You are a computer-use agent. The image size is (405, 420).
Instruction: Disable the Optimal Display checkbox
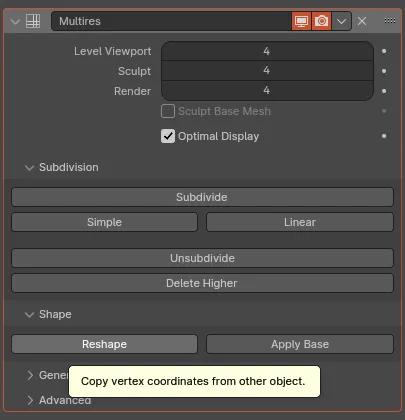[168, 136]
